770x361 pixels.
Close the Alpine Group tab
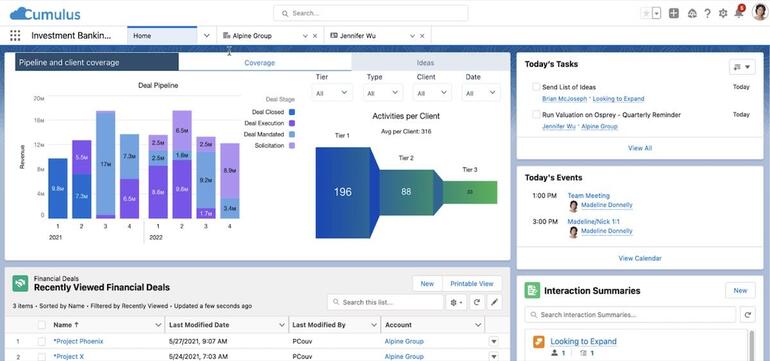coord(315,36)
